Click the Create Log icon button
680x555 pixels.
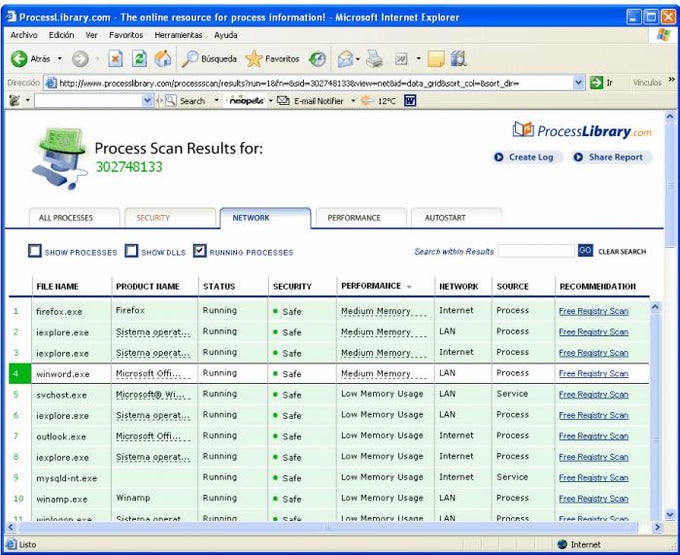pyautogui.click(x=523, y=157)
